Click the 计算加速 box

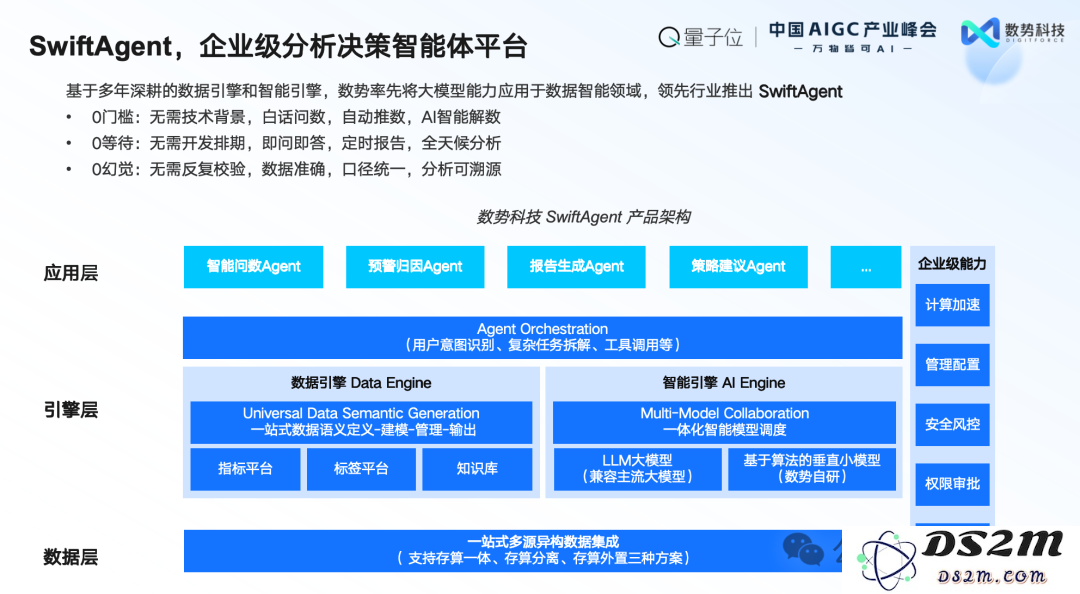click(x=952, y=305)
